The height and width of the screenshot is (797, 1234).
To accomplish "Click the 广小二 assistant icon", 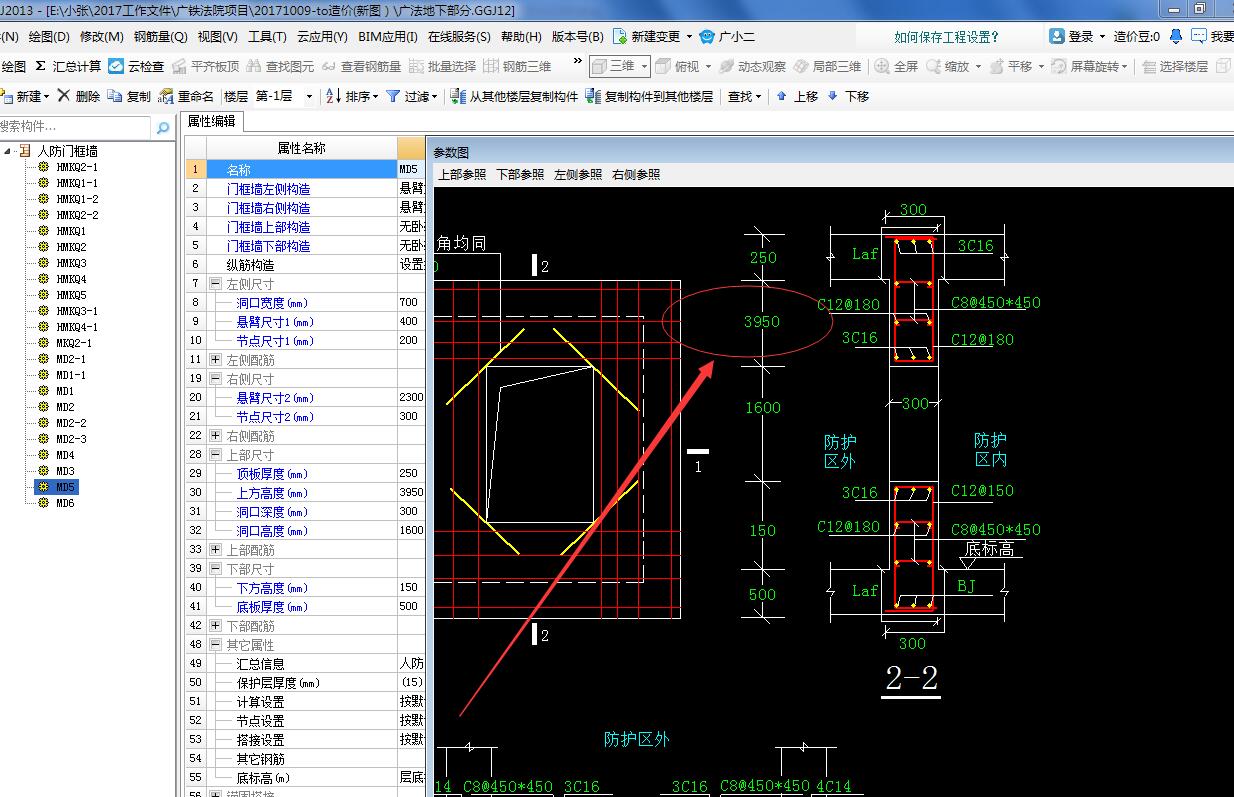I will pos(708,36).
